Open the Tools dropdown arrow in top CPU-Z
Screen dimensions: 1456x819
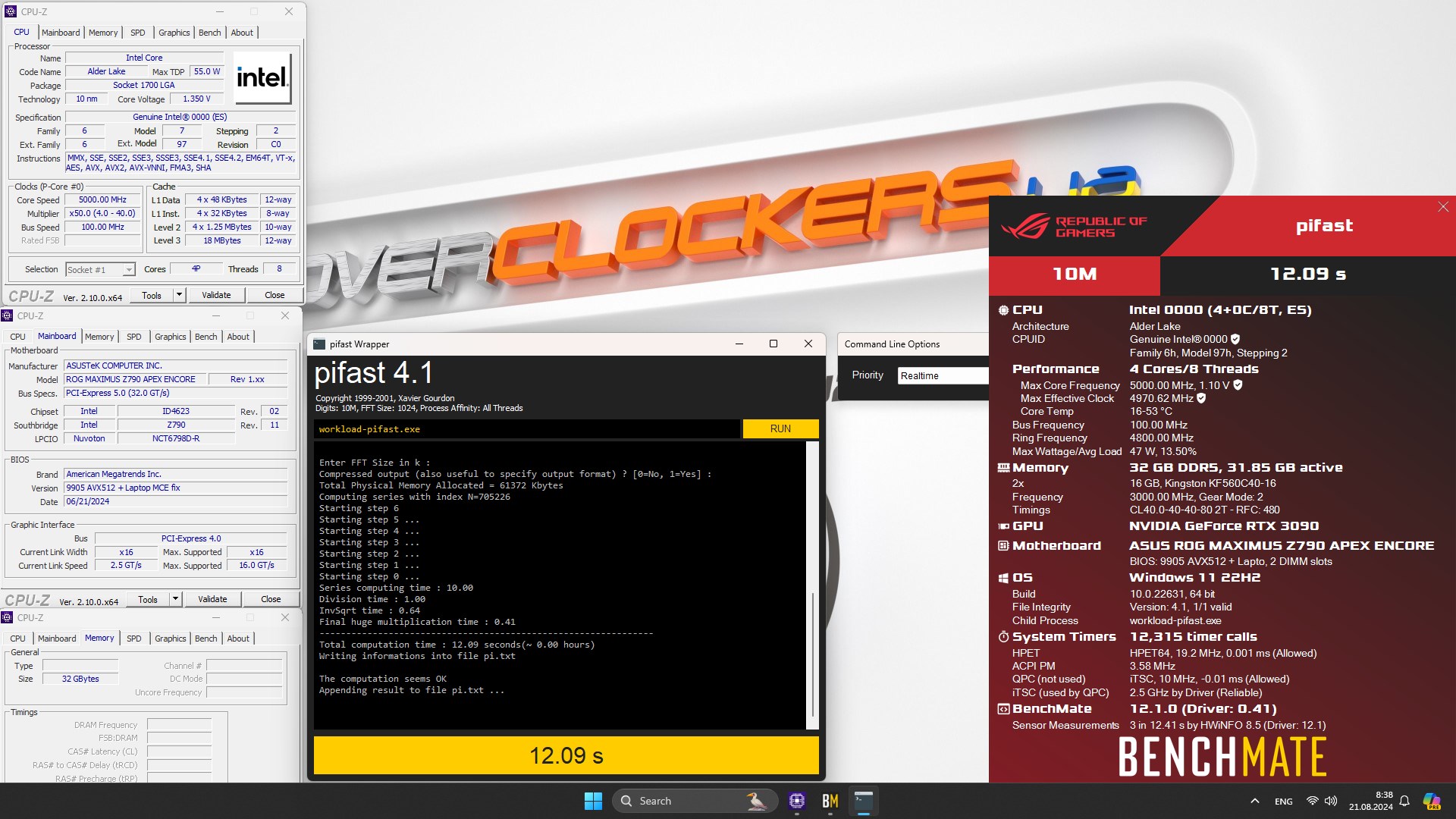180,295
